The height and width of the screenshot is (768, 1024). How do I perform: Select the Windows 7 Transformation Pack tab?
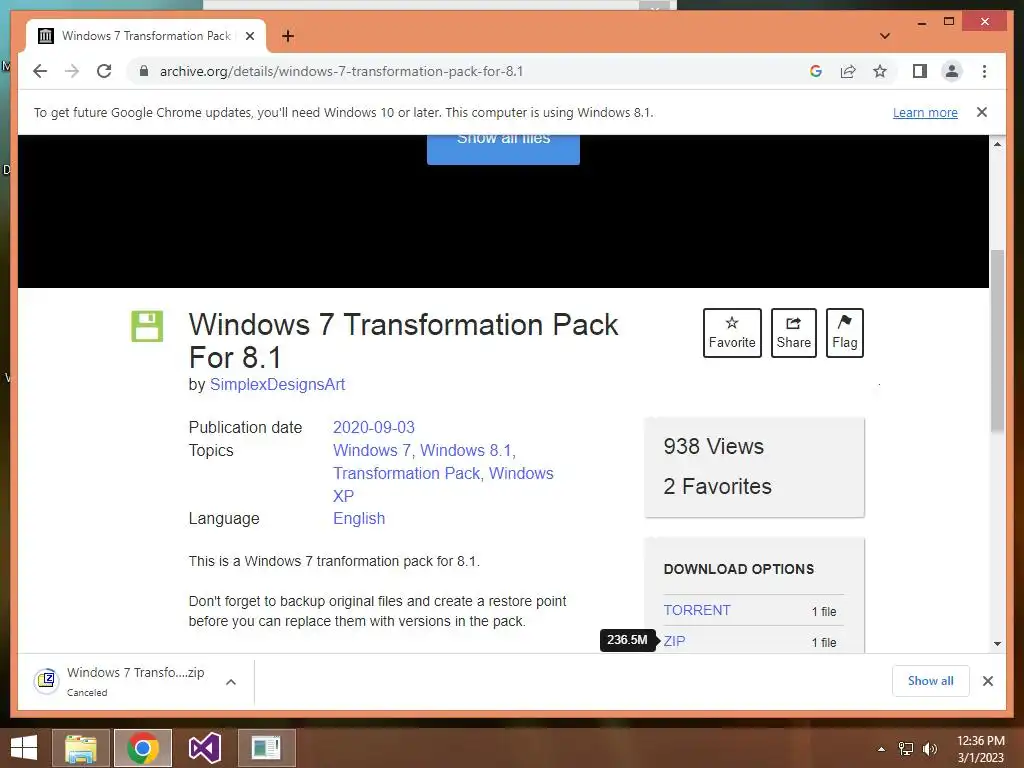click(146, 36)
